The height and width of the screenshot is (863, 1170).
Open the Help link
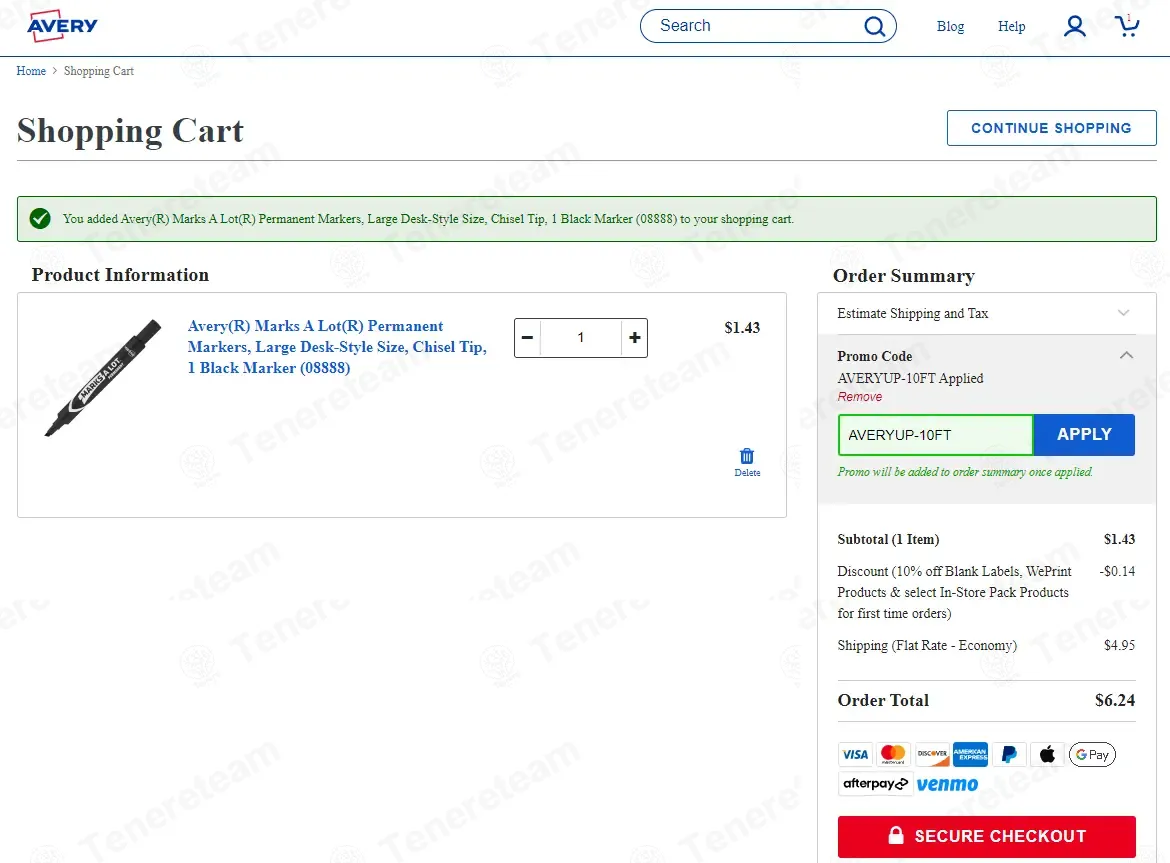click(x=1011, y=26)
